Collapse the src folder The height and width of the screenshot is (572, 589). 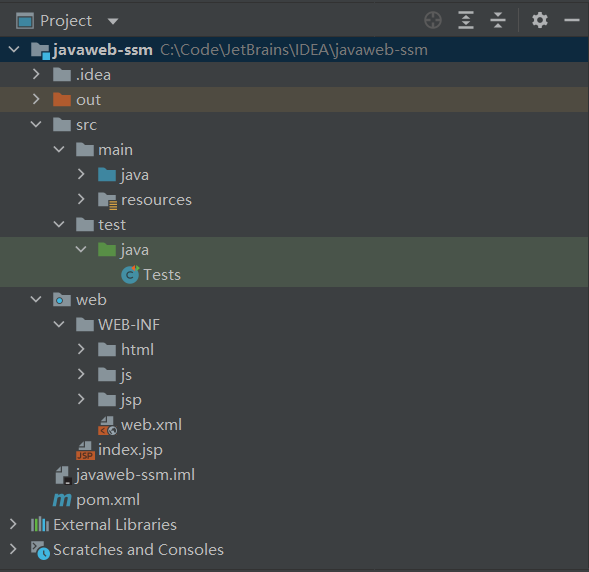(36, 124)
